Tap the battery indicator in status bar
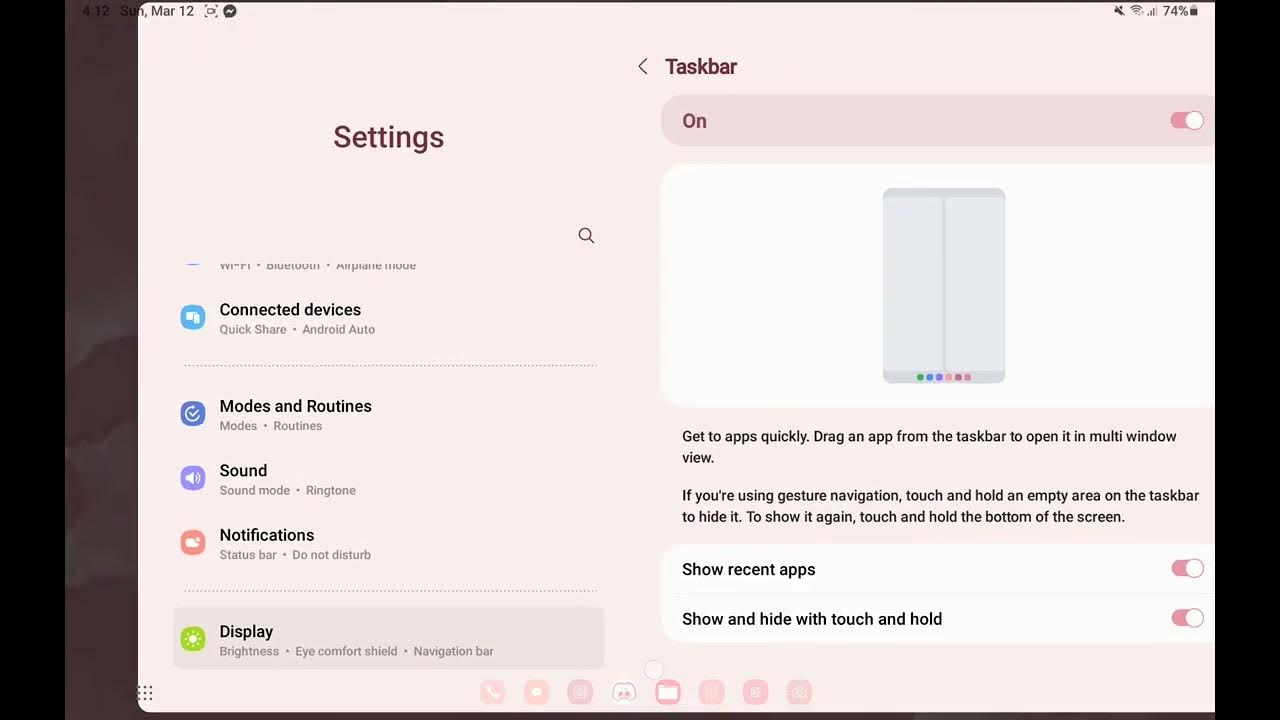1280x720 pixels. (1181, 11)
